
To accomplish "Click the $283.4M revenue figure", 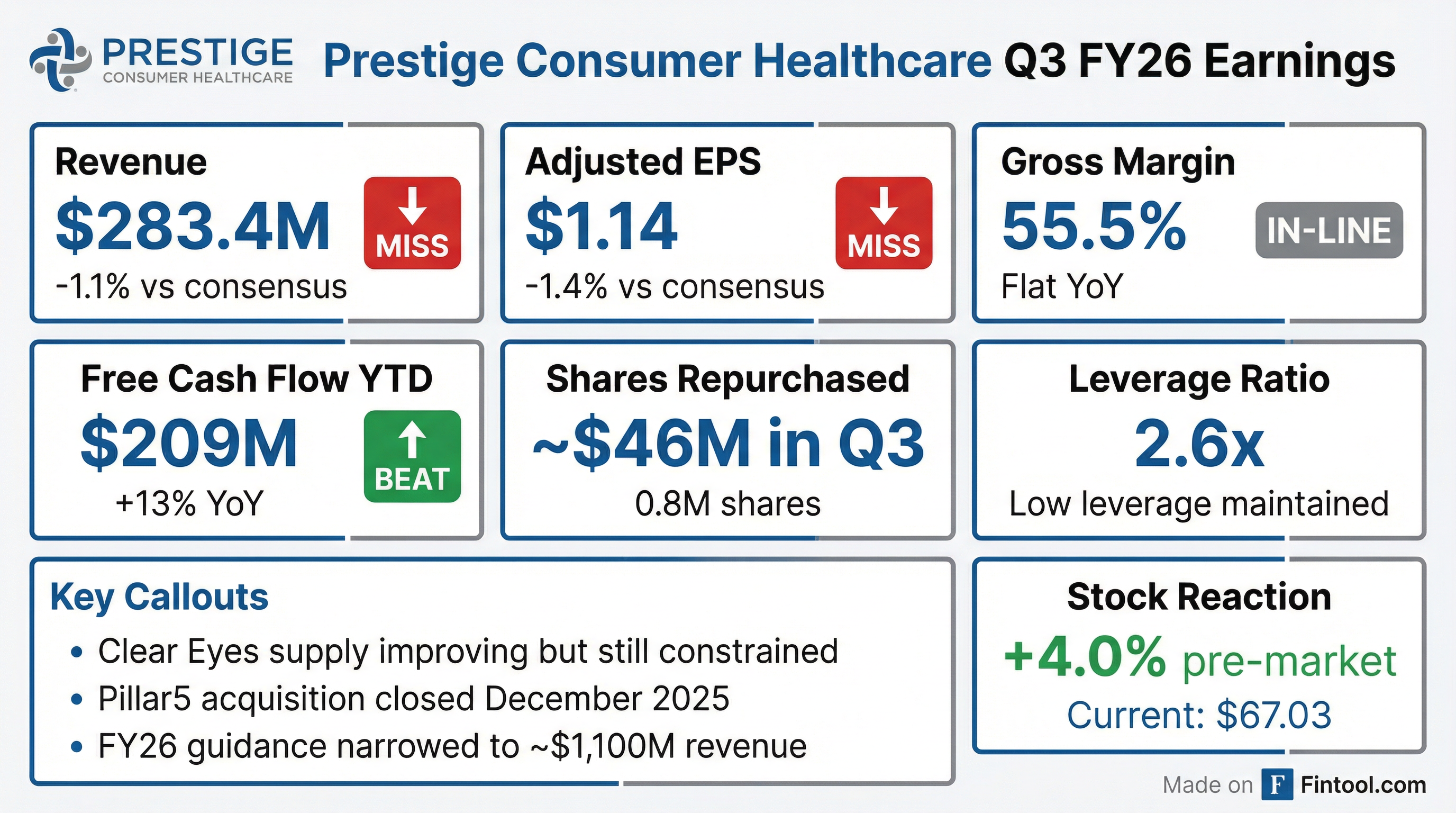I will [x=193, y=226].
